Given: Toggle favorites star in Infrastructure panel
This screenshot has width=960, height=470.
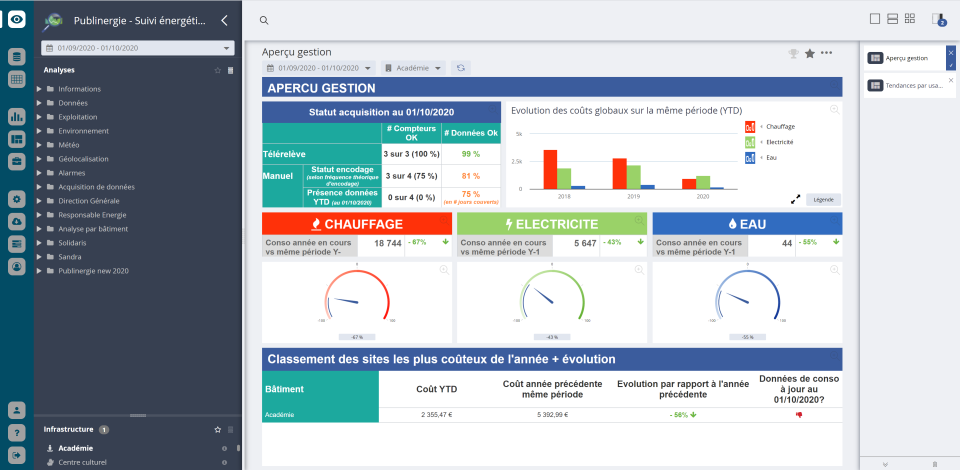Looking at the screenshot, I should pos(217,429).
